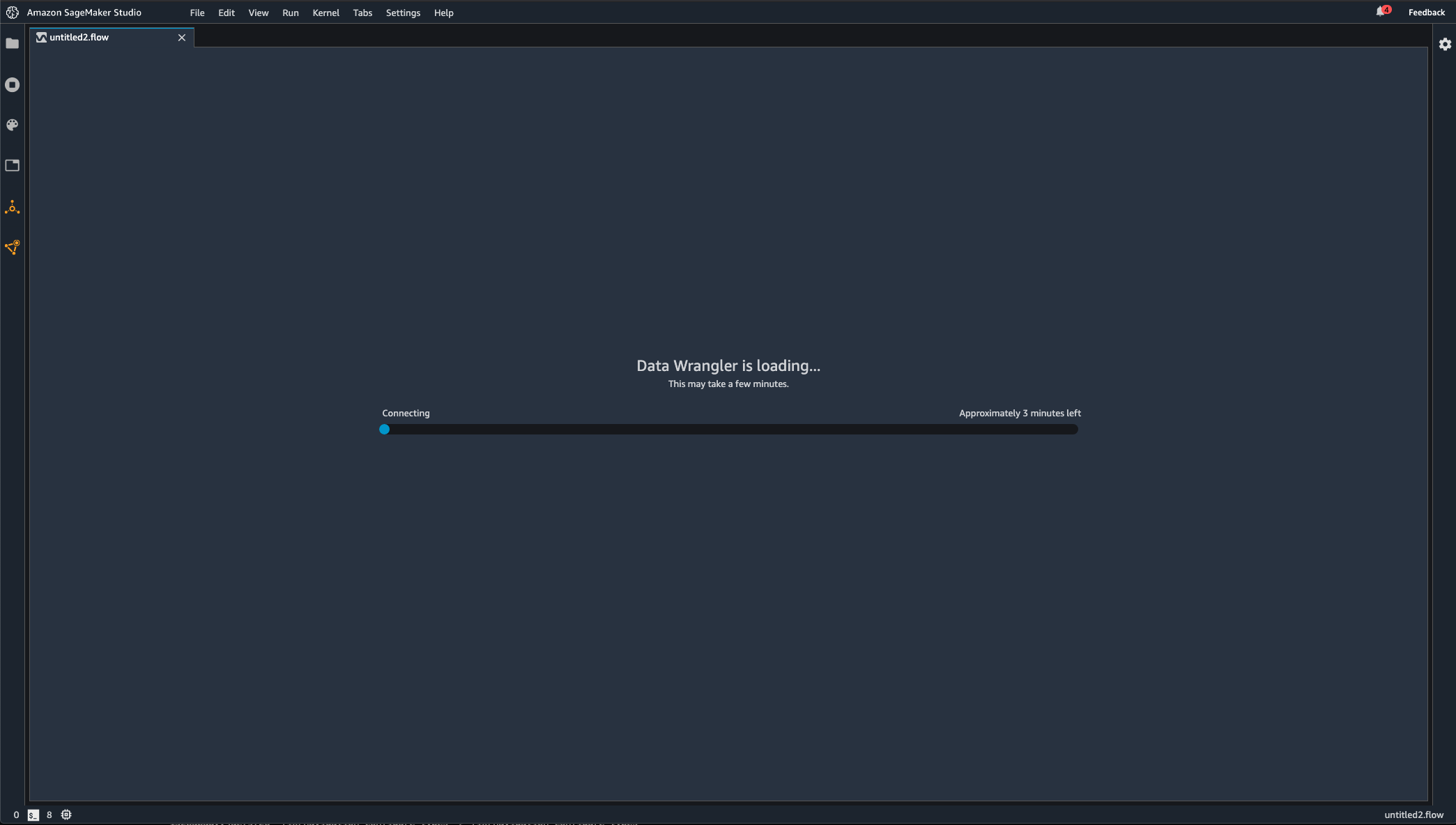Click the palette icon in sidebar
The width and height of the screenshot is (1456, 825).
click(x=12, y=125)
